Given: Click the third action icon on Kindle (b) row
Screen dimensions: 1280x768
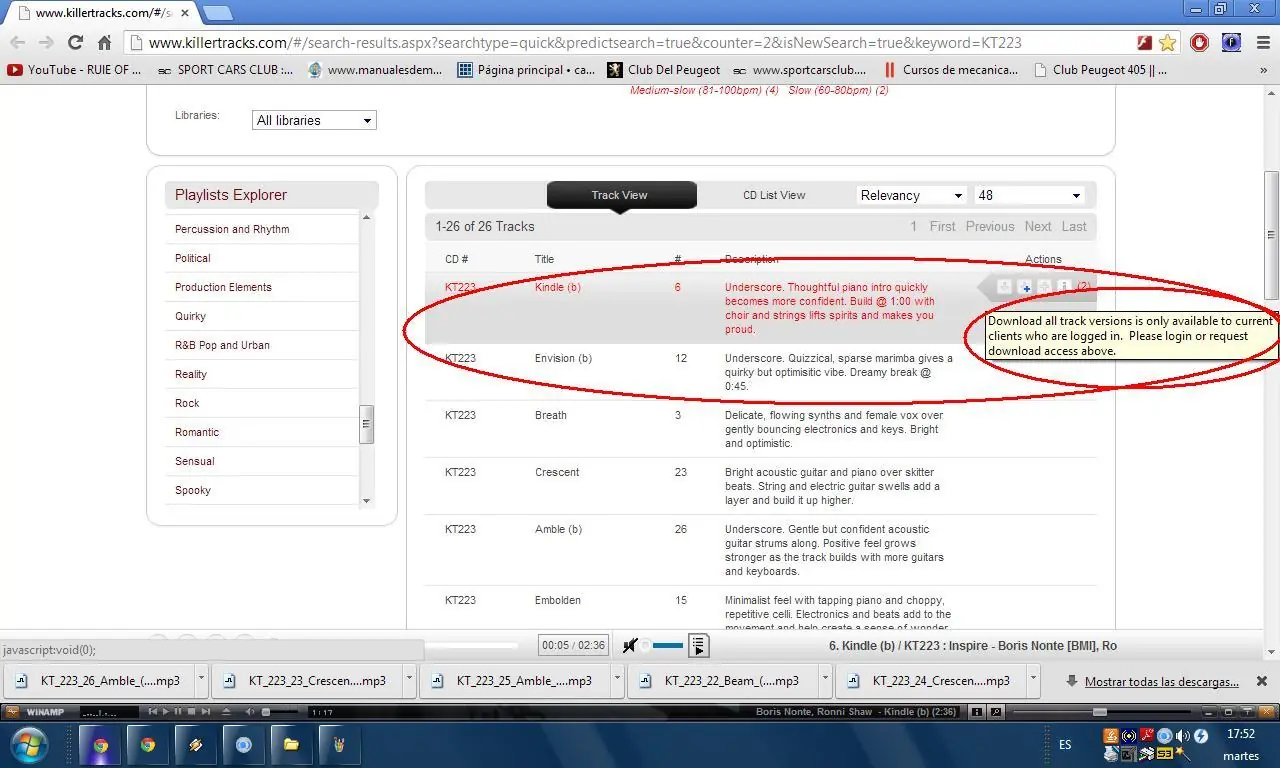Looking at the screenshot, I should [x=1045, y=287].
